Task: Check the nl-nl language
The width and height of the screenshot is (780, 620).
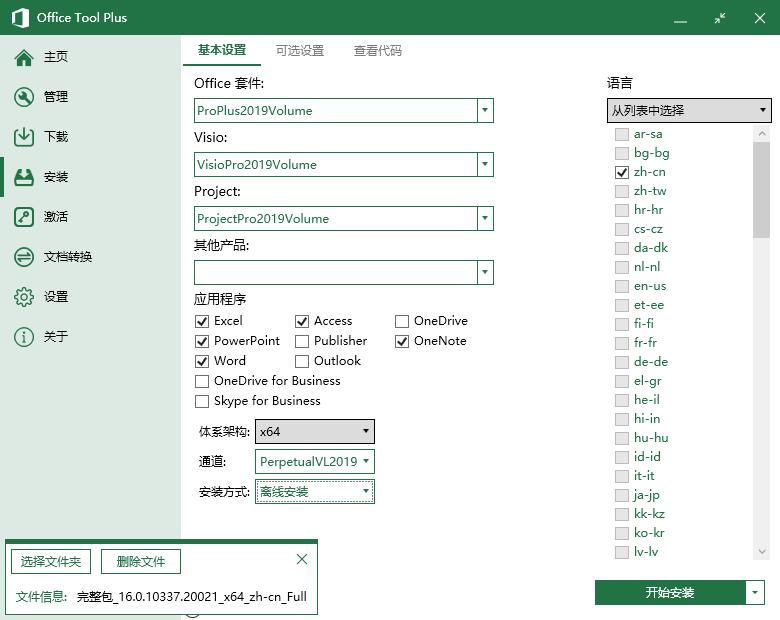Action: tap(622, 267)
